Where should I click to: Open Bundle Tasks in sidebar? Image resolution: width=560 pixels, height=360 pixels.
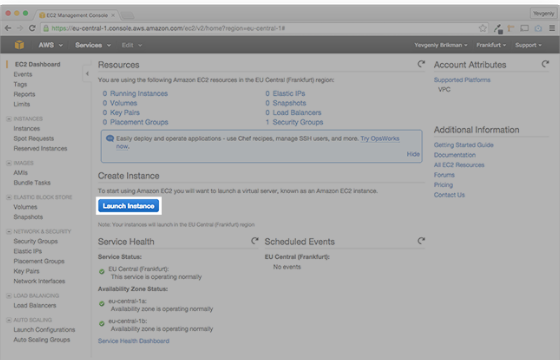tap(32, 183)
